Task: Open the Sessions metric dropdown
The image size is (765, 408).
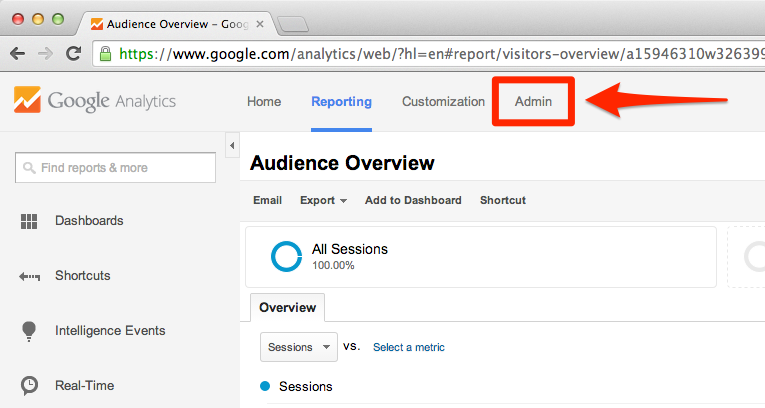Action: (x=299, y=347)
